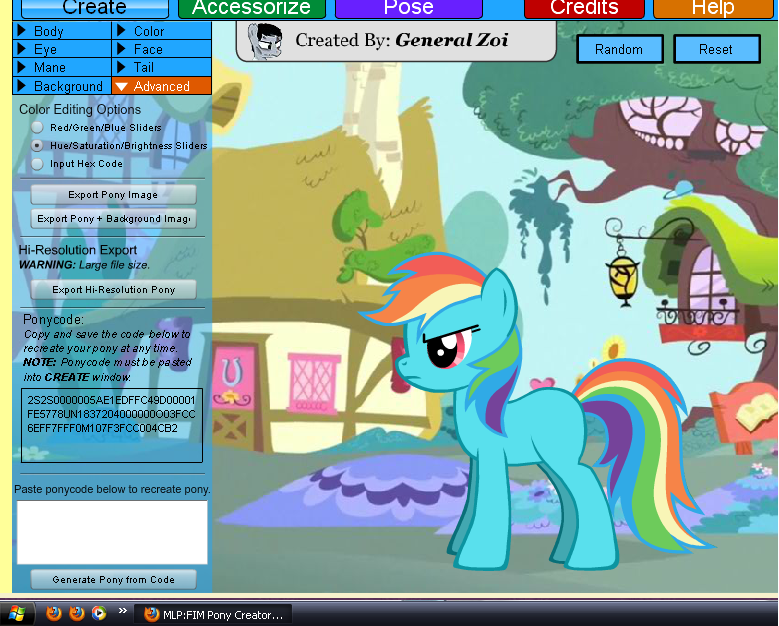The height and width of the screenshot is (626, 779).
Task: Launch second Firefox quick launch icon
Action: (77, 614)
